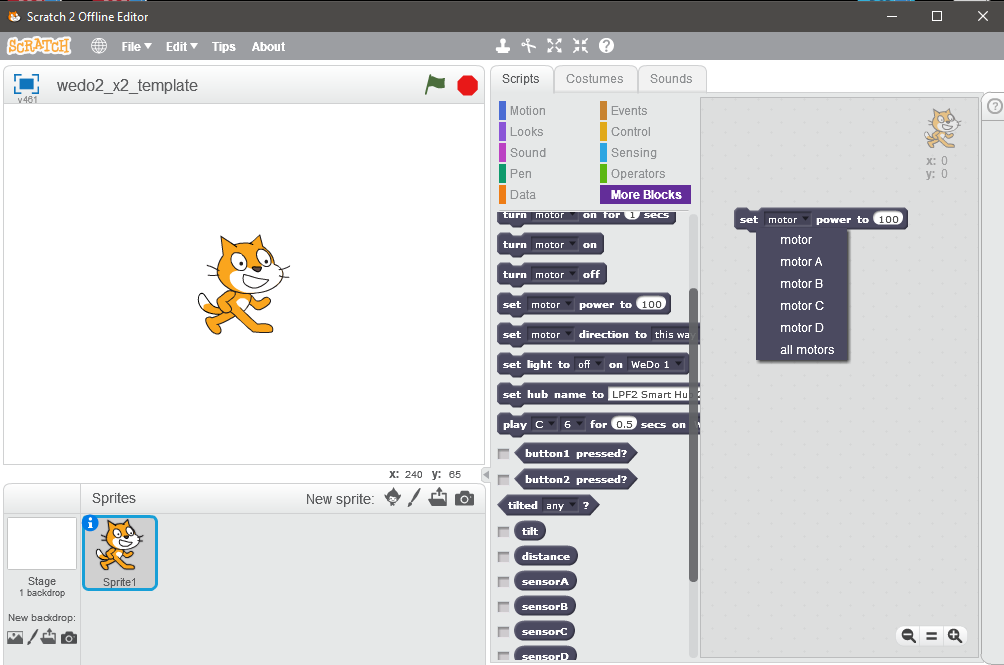The image size is (1004, 665).
Task: Click the hub name LPF2 Smart Hub field
Action: pos(652,394)
